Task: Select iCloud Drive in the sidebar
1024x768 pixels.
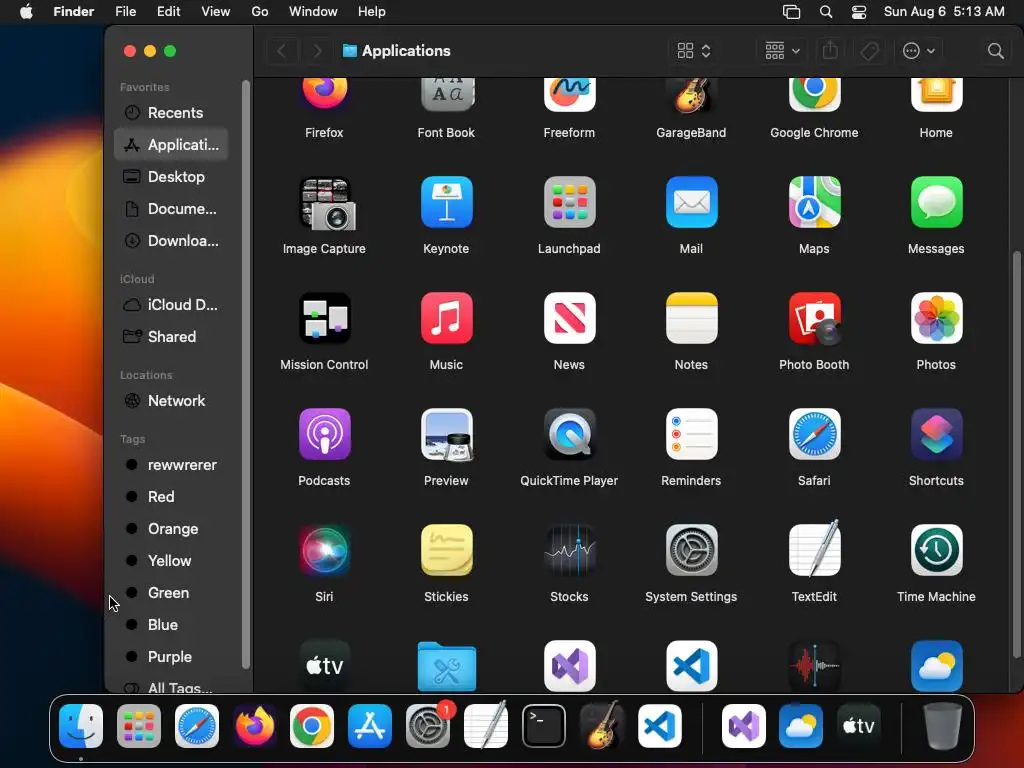Action: click(171, 305)
